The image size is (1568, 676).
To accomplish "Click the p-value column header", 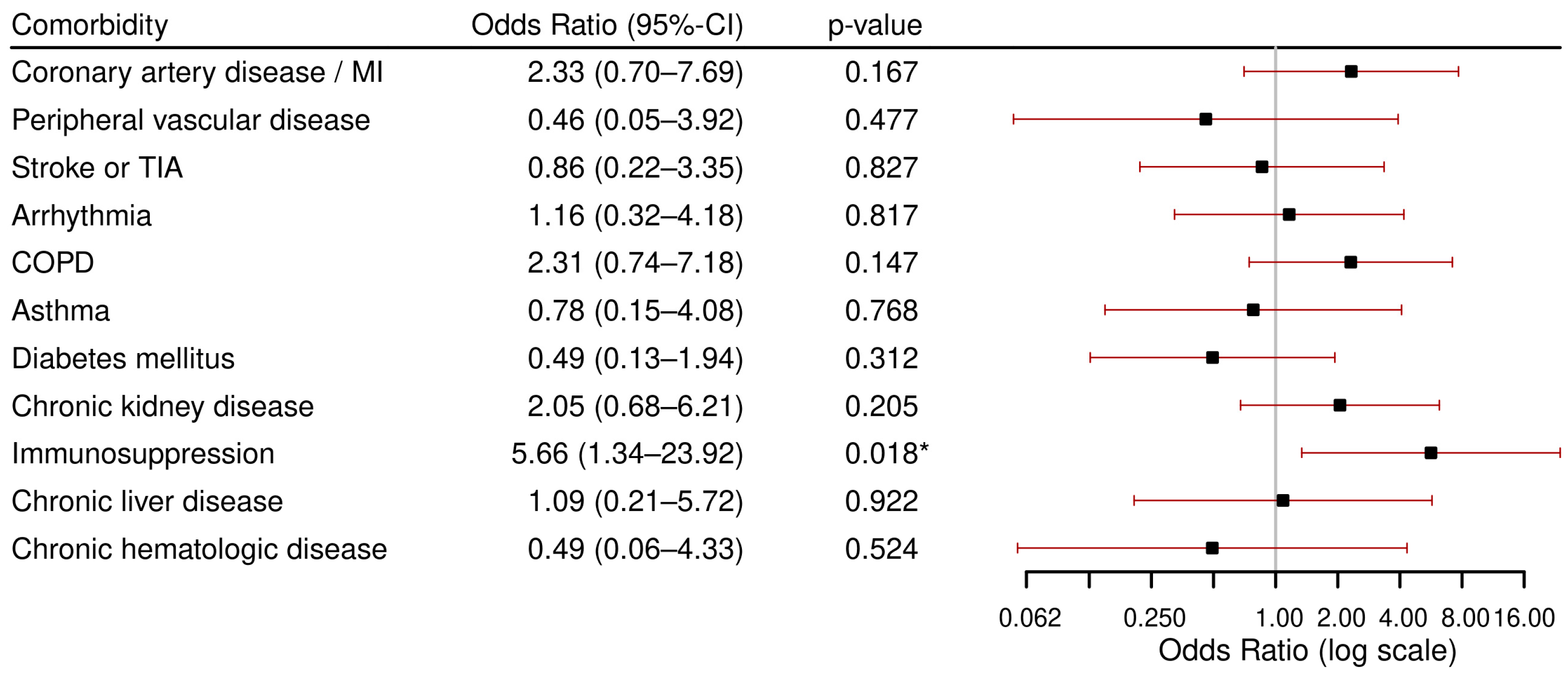I will pos(874,25).
